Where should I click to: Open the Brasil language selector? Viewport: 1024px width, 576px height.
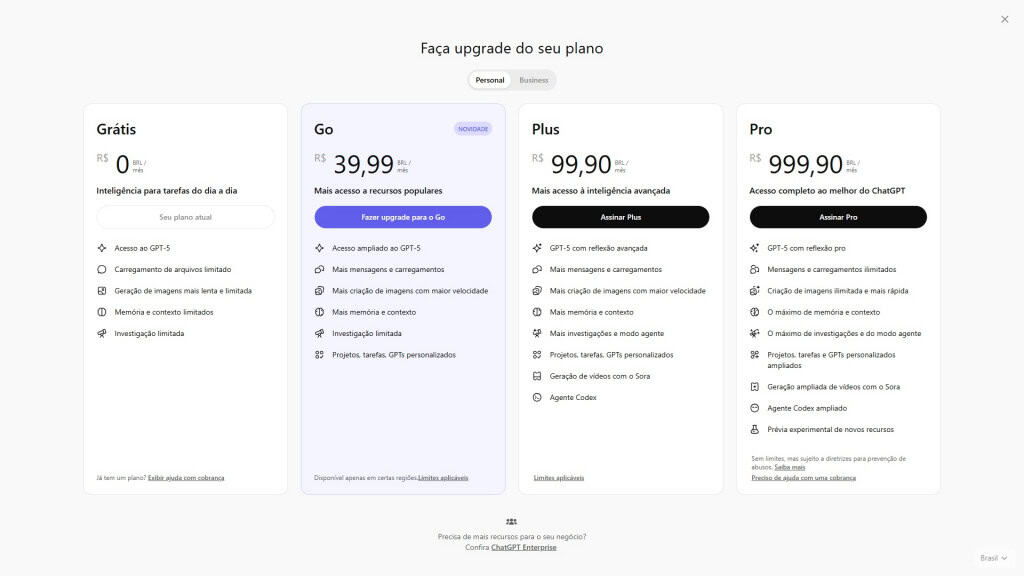[x=993, y=557]
